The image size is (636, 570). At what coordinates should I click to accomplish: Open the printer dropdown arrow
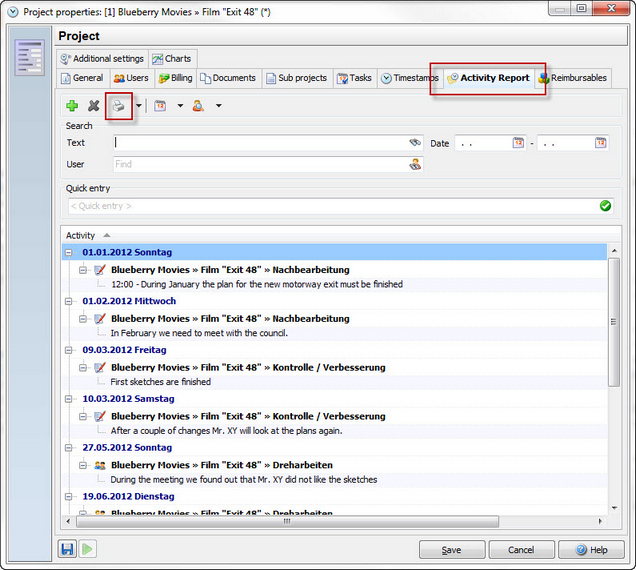139,106
